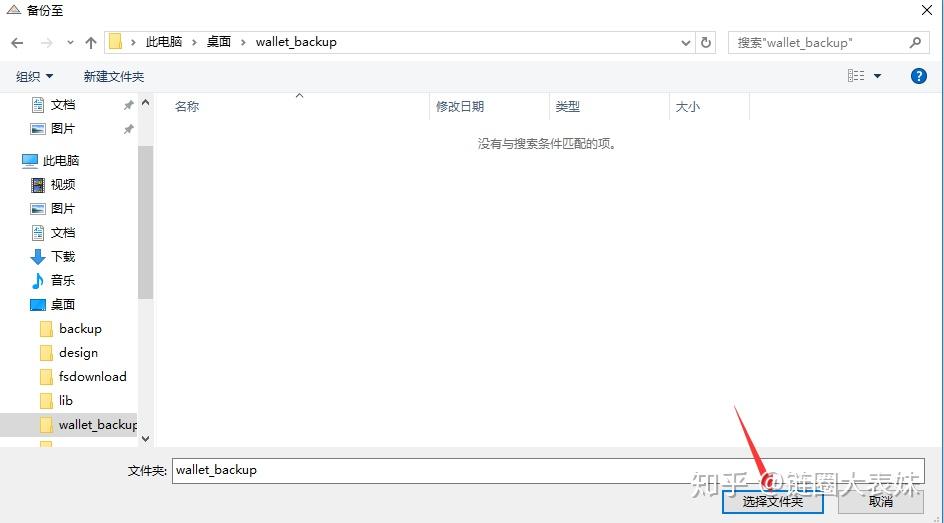Click the tree scrollbar up arrow

(x=145, y=103)
